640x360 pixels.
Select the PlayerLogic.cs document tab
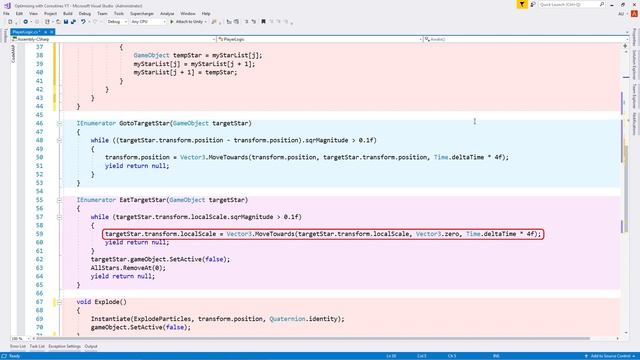[25, 32]
